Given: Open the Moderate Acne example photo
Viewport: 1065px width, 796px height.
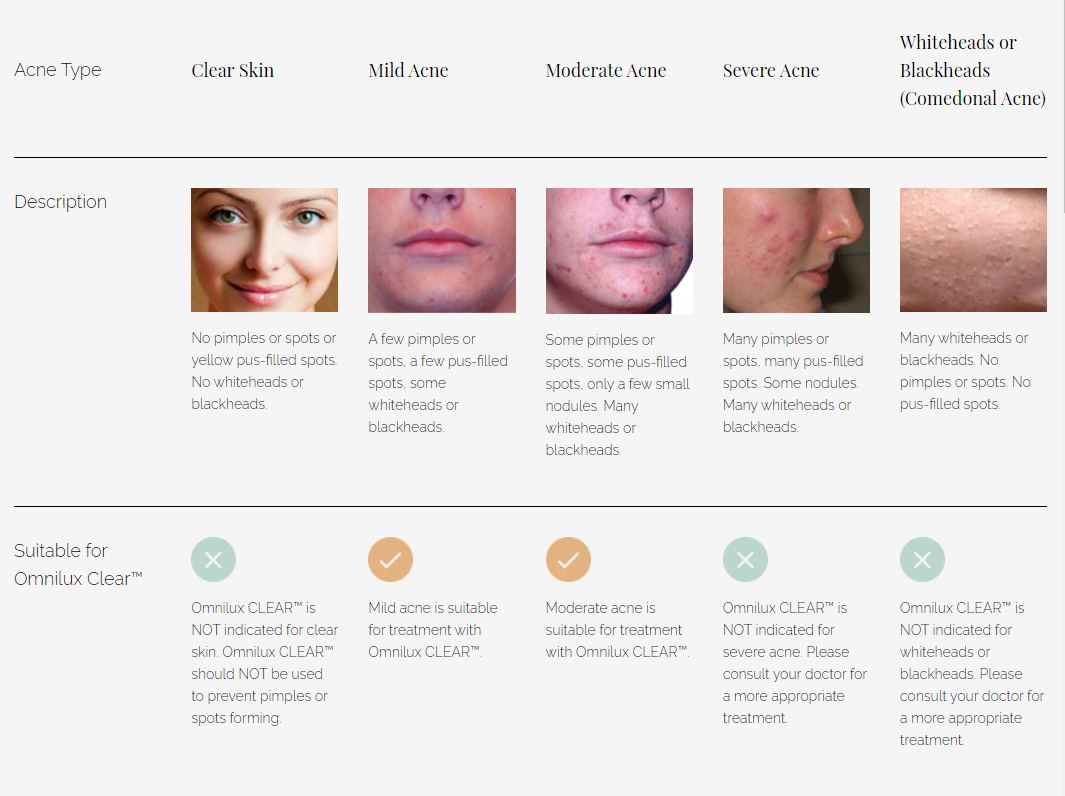Looking at the screenshot, I should 619,250.
